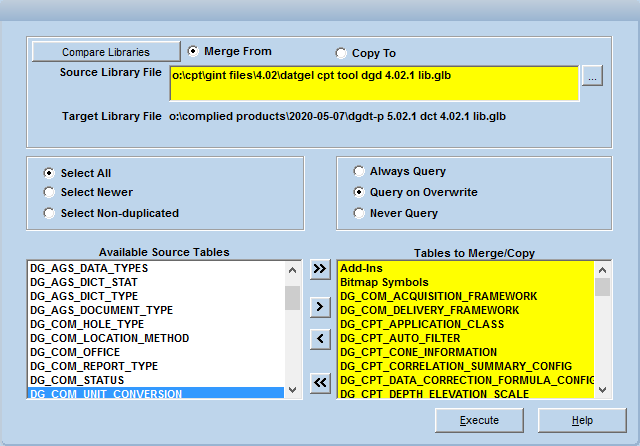Viewport: 640px width, 446px height.
Task: Choose the Copy To radio option
Action: (x=342, y=53)
